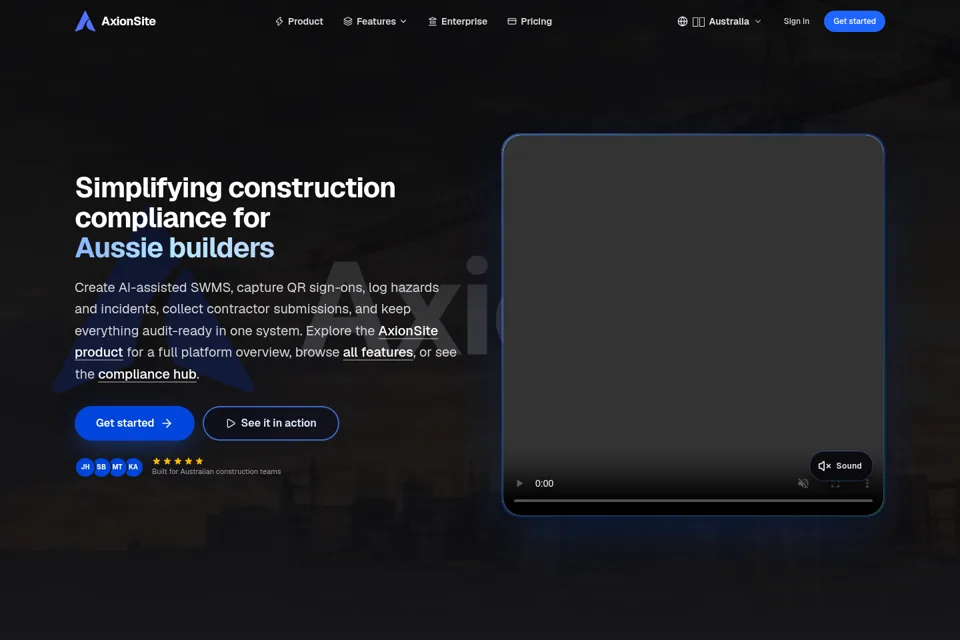Click the arrow icon in hero Get started

(x=167, y=423)
